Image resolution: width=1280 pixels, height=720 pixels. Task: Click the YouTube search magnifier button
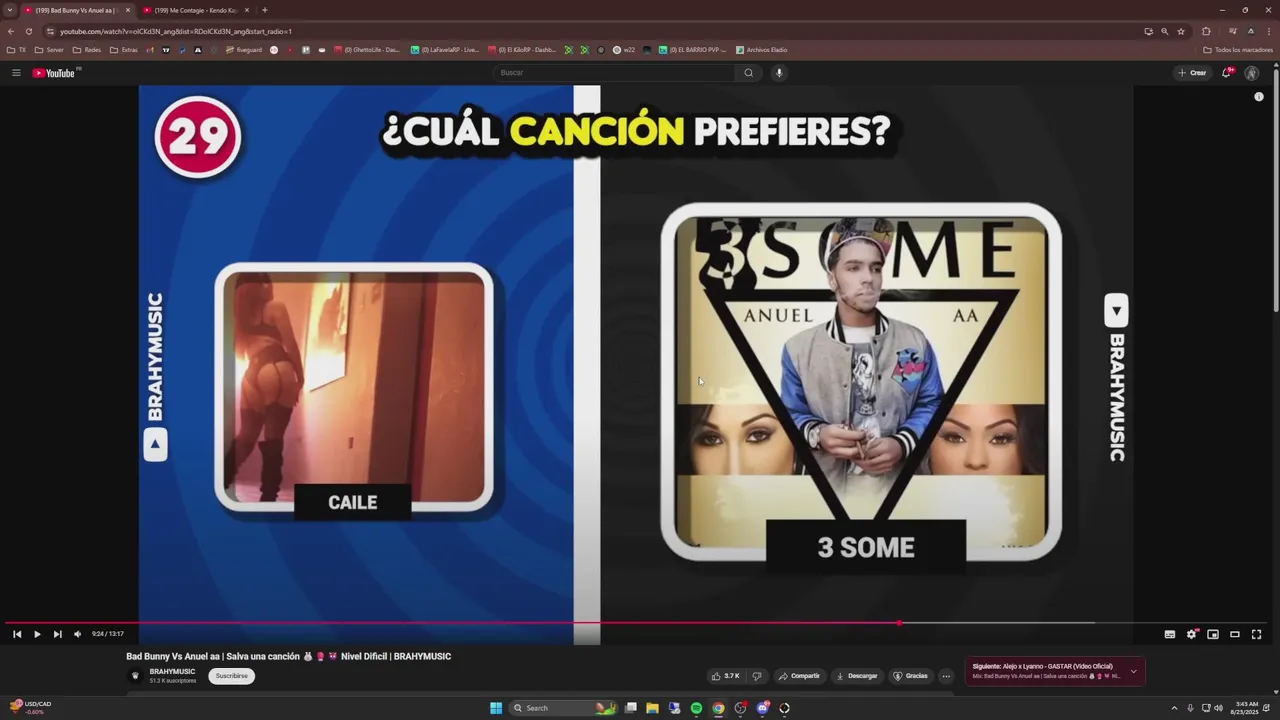click(748, 73)
